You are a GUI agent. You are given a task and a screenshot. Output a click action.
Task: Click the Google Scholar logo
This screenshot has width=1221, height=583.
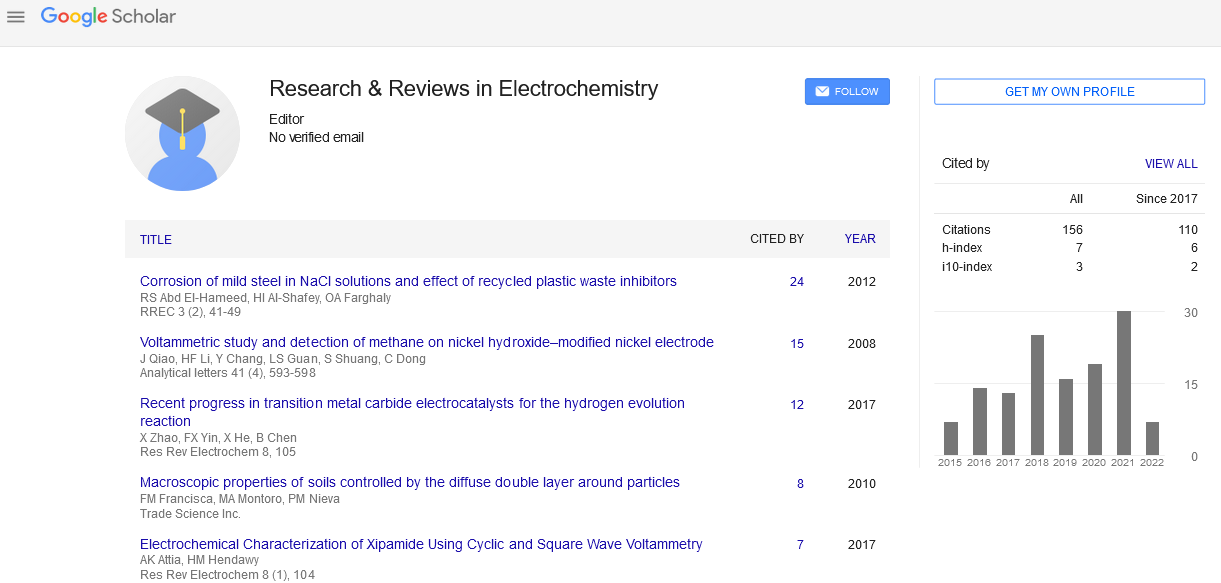(108, 17)
